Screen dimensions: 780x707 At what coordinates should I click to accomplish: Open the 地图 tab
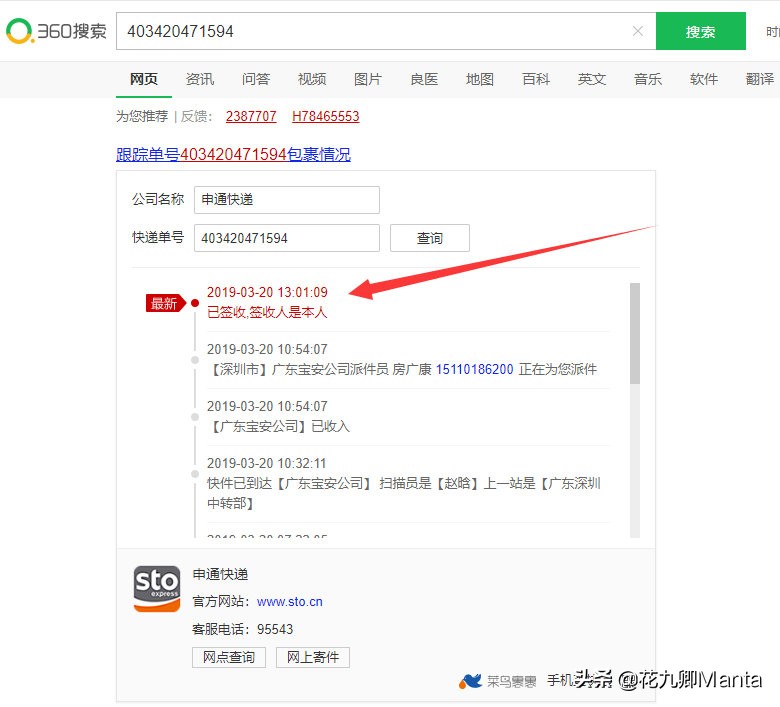point(480,79)
